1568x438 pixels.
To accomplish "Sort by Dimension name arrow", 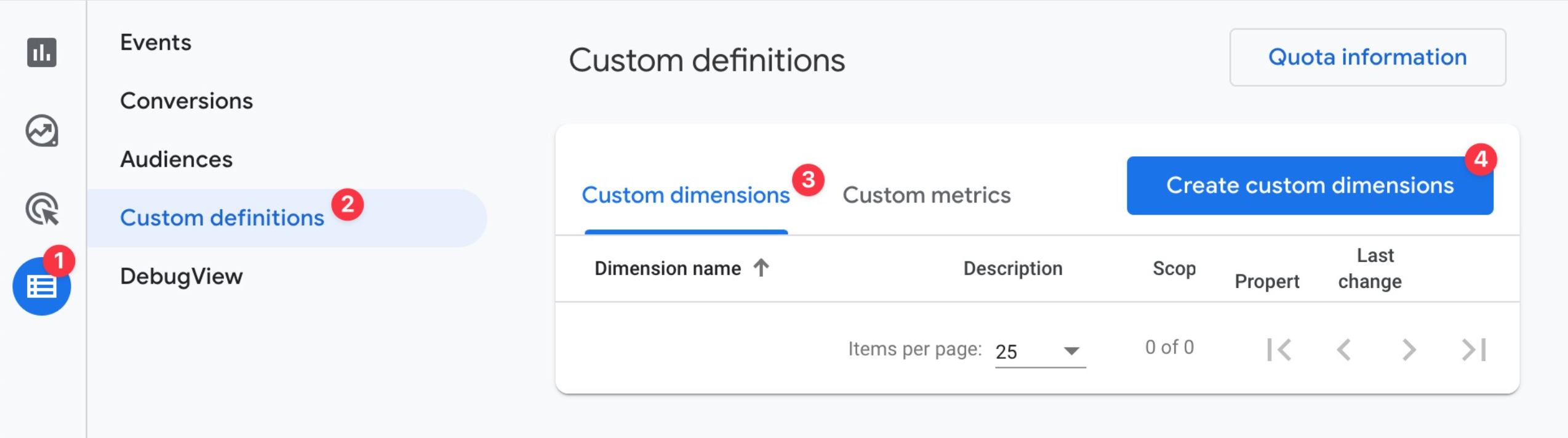I will click(761, 268).
